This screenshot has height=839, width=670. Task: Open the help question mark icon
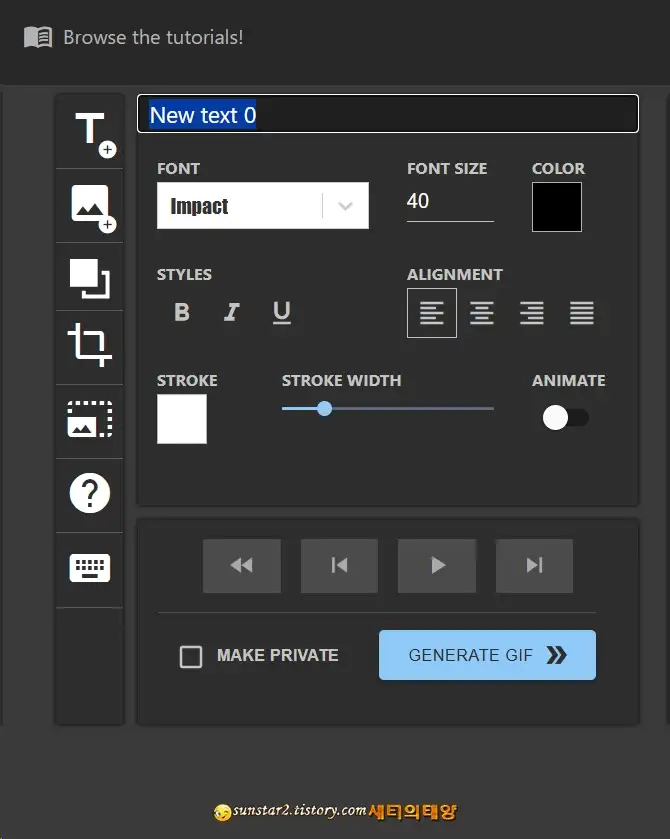click(x=90, y=493)
